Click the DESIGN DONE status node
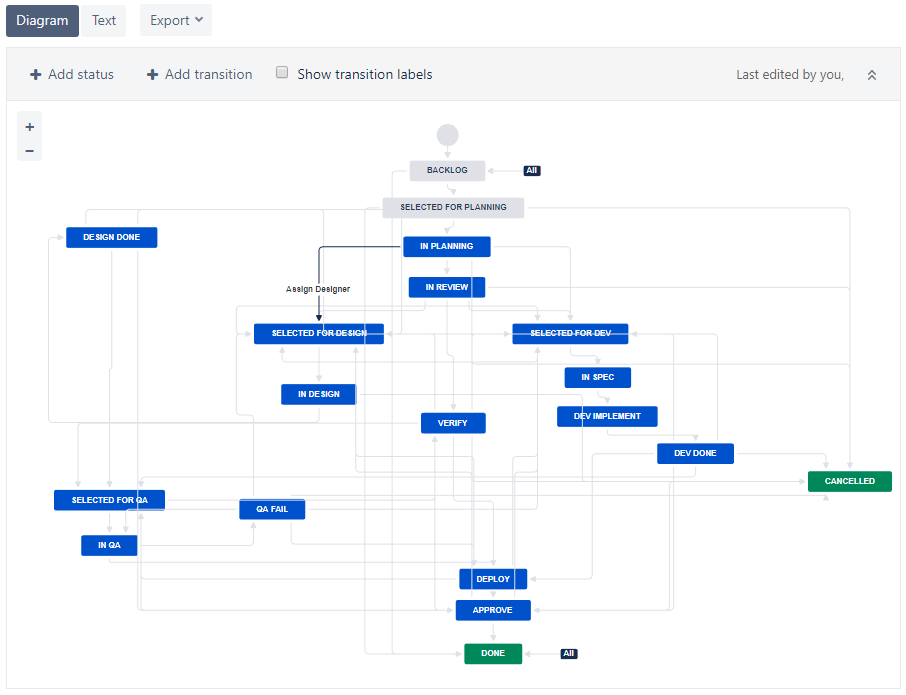Viewport: 906px width, 695px height. [111, 237]
